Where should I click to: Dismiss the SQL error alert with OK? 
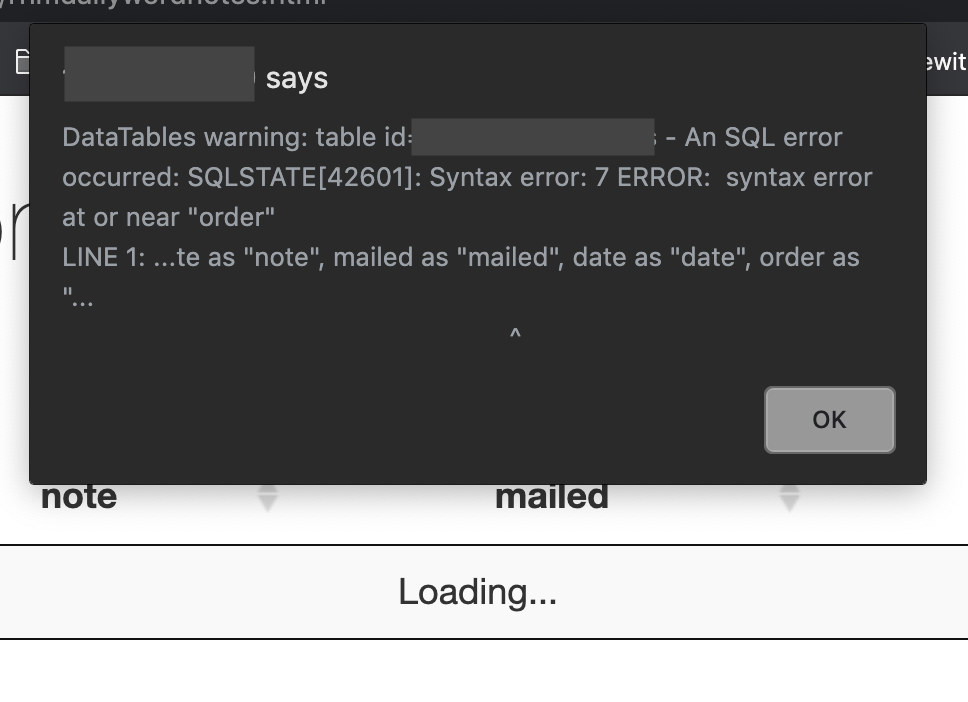pyautogui.click(x=829, y=419)
